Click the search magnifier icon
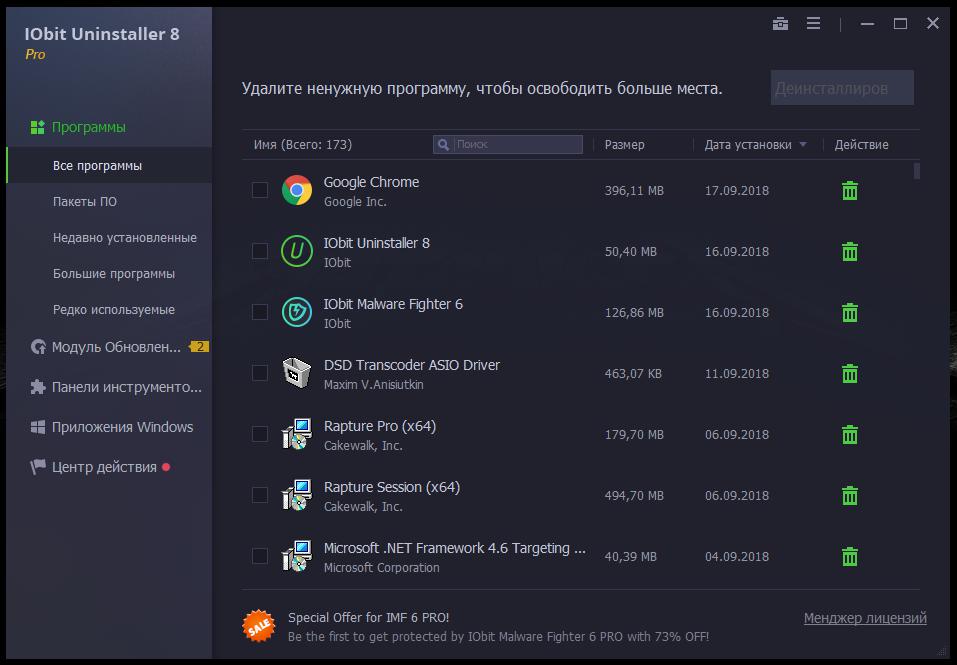Viewport: 957px width, 665px height. point(444,145)
